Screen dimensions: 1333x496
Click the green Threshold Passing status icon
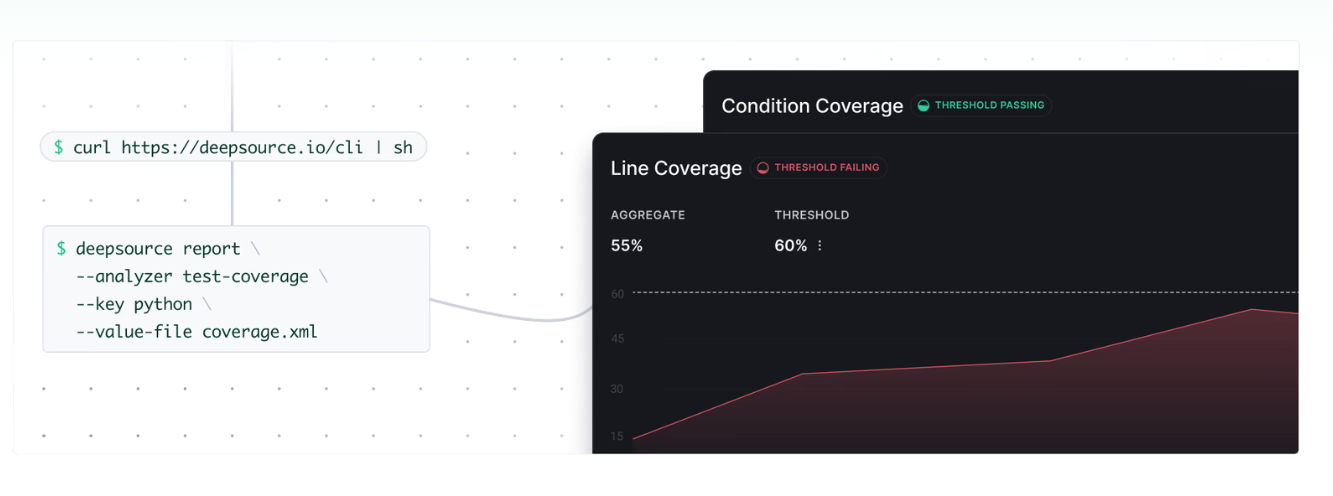(x=924, y=105)
